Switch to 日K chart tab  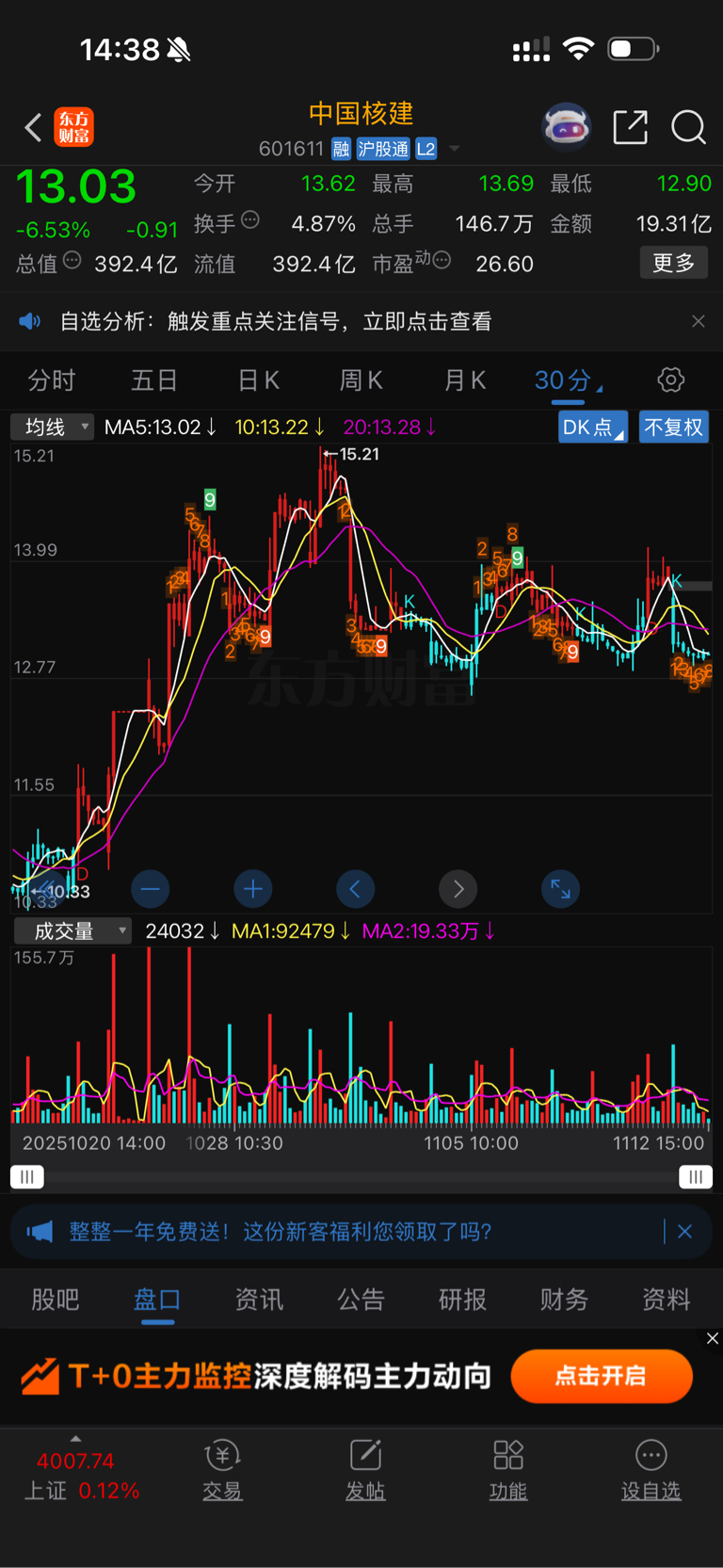(x=258, y=380)
